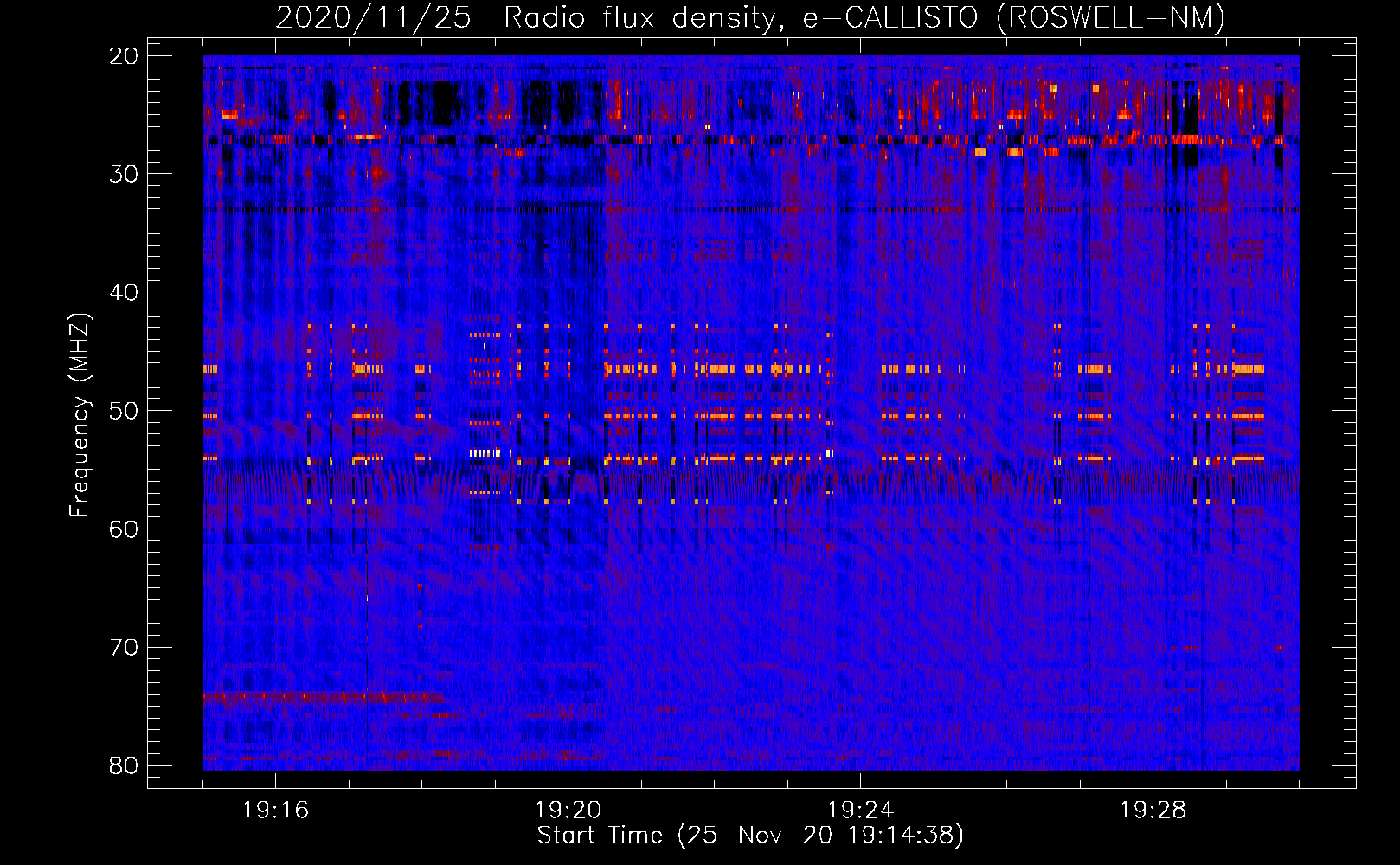
Task: Click the 20 MHz frequency tick label
Action: [124, 56]
